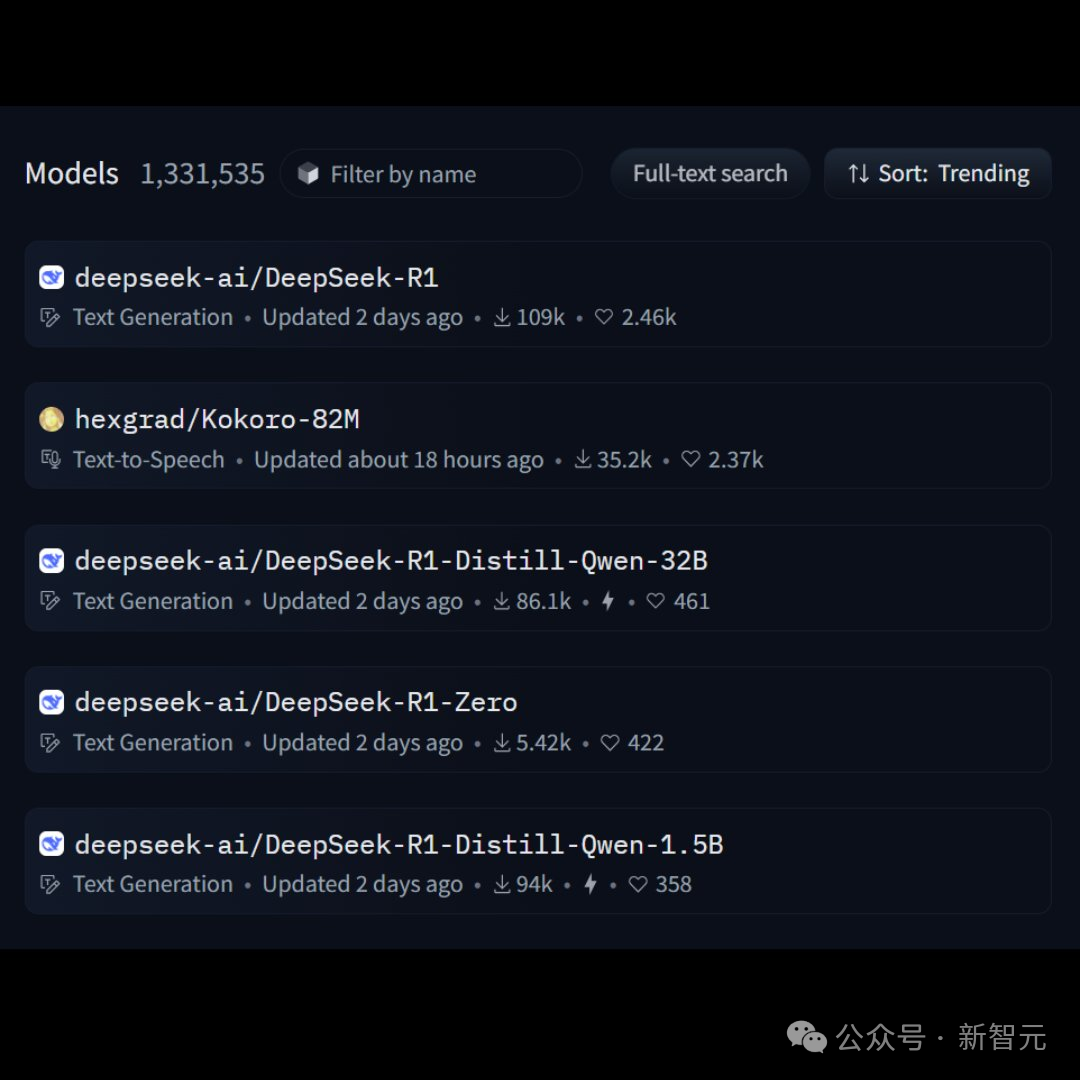This screenshot has height=1080, width=1080.
Task: Click the download icon next to 109k
Action: [x=502, y=318]
